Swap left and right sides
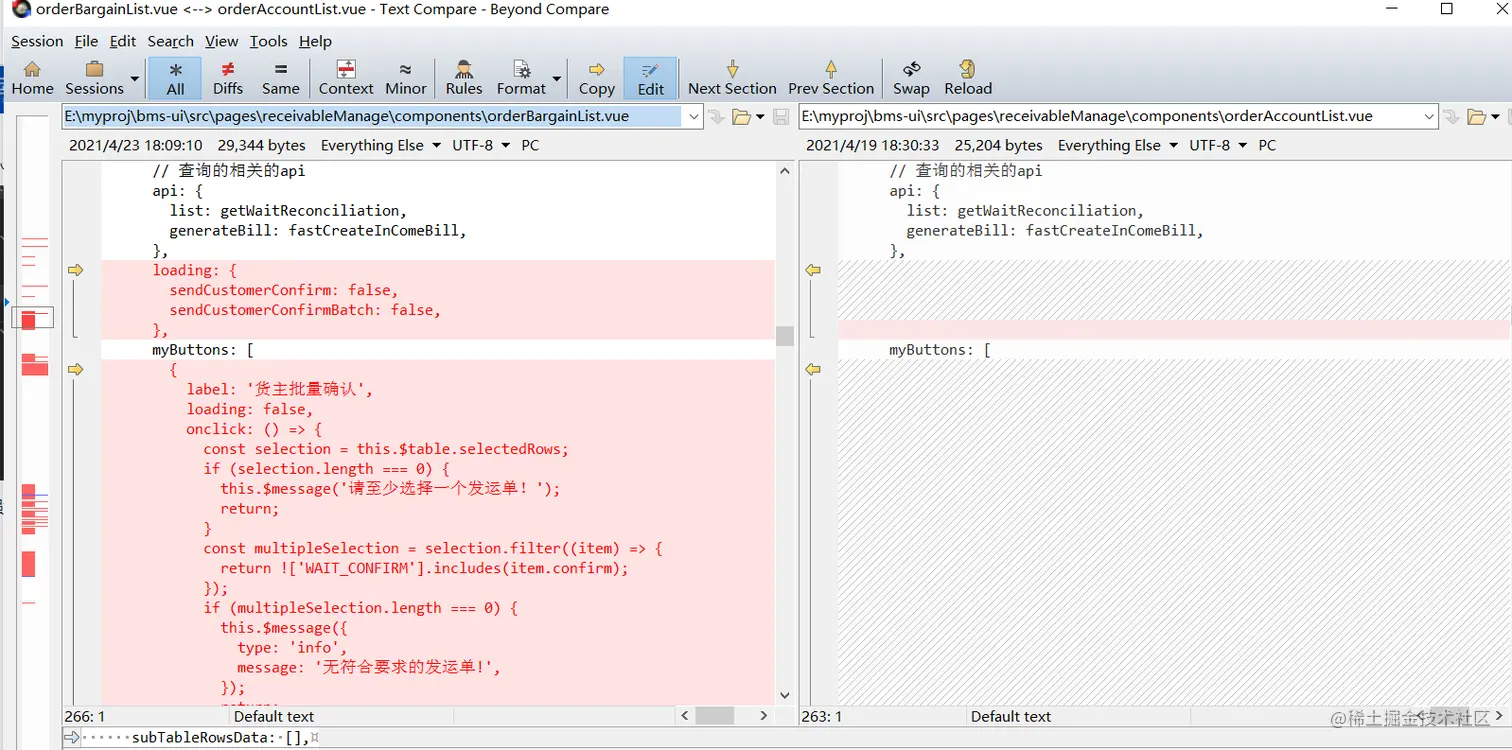Viewport: 1512px width, 750px height. (911, 78)
